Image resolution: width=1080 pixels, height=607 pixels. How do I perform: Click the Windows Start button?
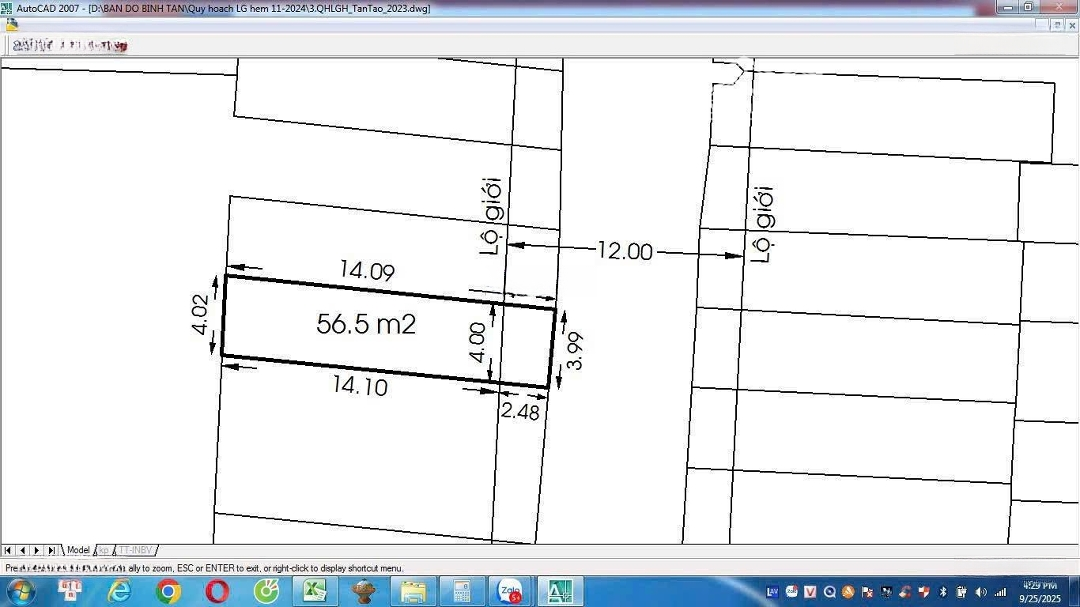pos(20,591)
